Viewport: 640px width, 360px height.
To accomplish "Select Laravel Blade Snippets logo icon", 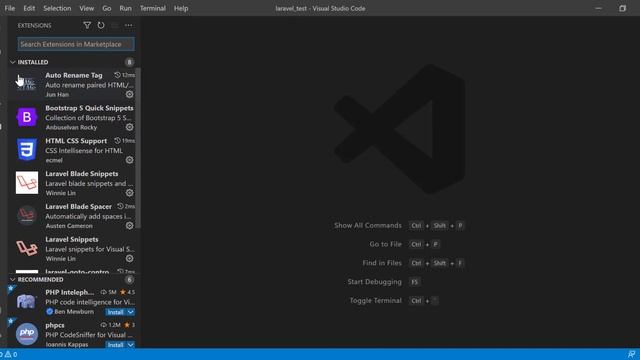I will pyautogui.click(x=27, y=182).
